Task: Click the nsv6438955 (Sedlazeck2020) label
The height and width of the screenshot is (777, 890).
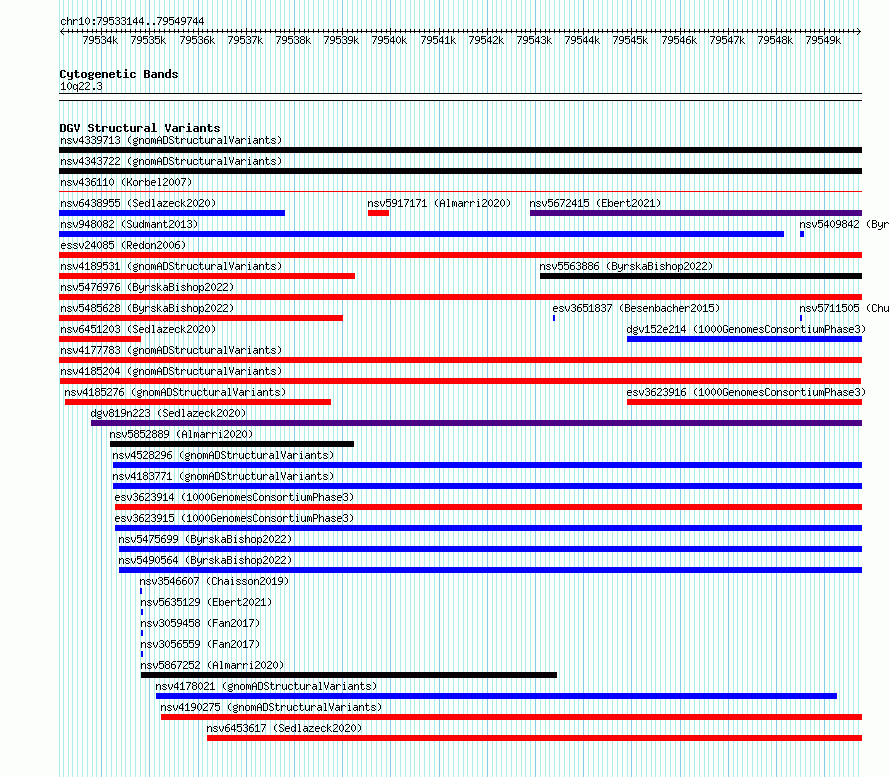Action: [x=138, y=203]
